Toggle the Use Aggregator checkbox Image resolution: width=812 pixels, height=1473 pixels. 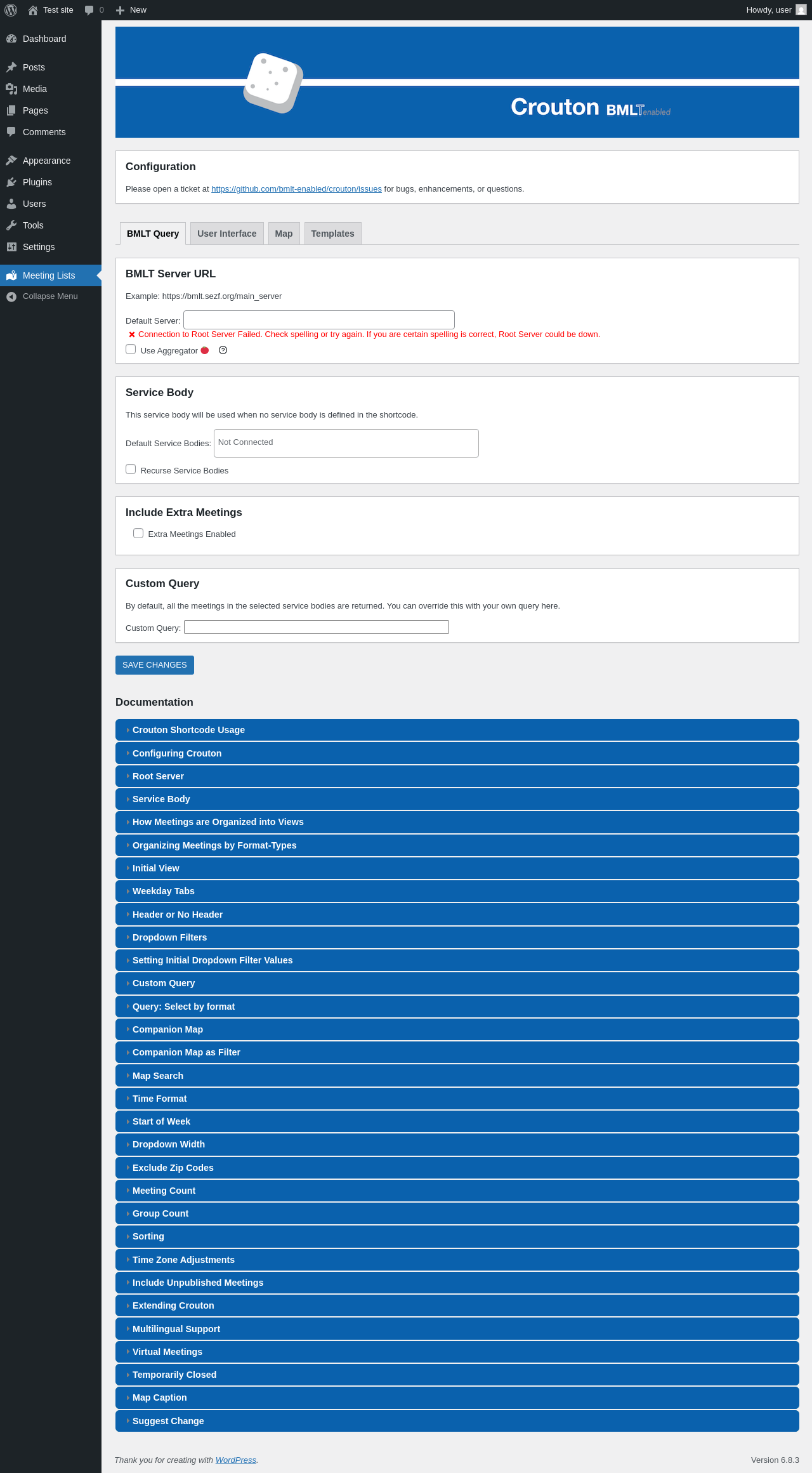point(131,349)
